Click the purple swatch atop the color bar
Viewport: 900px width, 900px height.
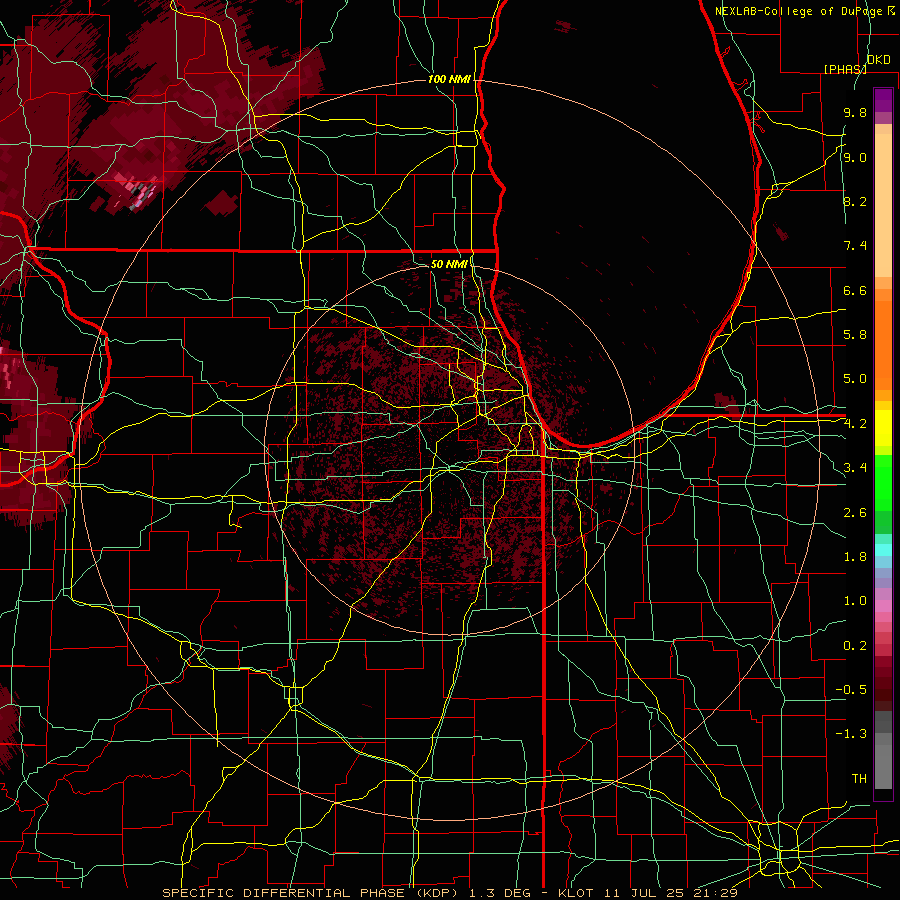click(883, 100)
